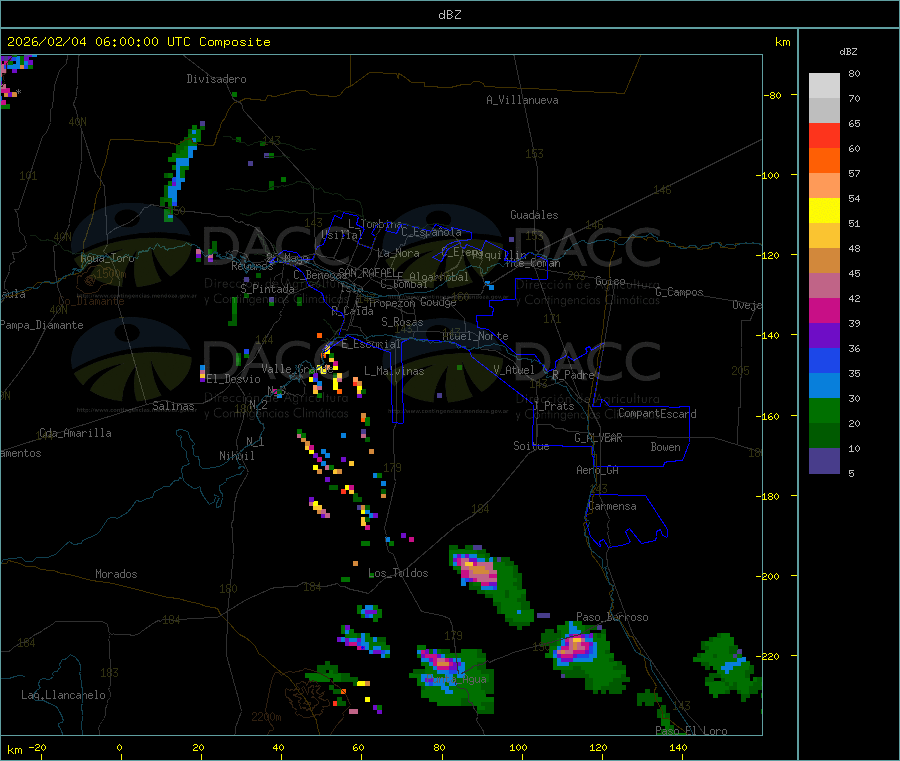Image resolution: width=900 pixels, height=761 pixels.
Task: Click the Los_Toldos place label
Action: tap(398, 573)
